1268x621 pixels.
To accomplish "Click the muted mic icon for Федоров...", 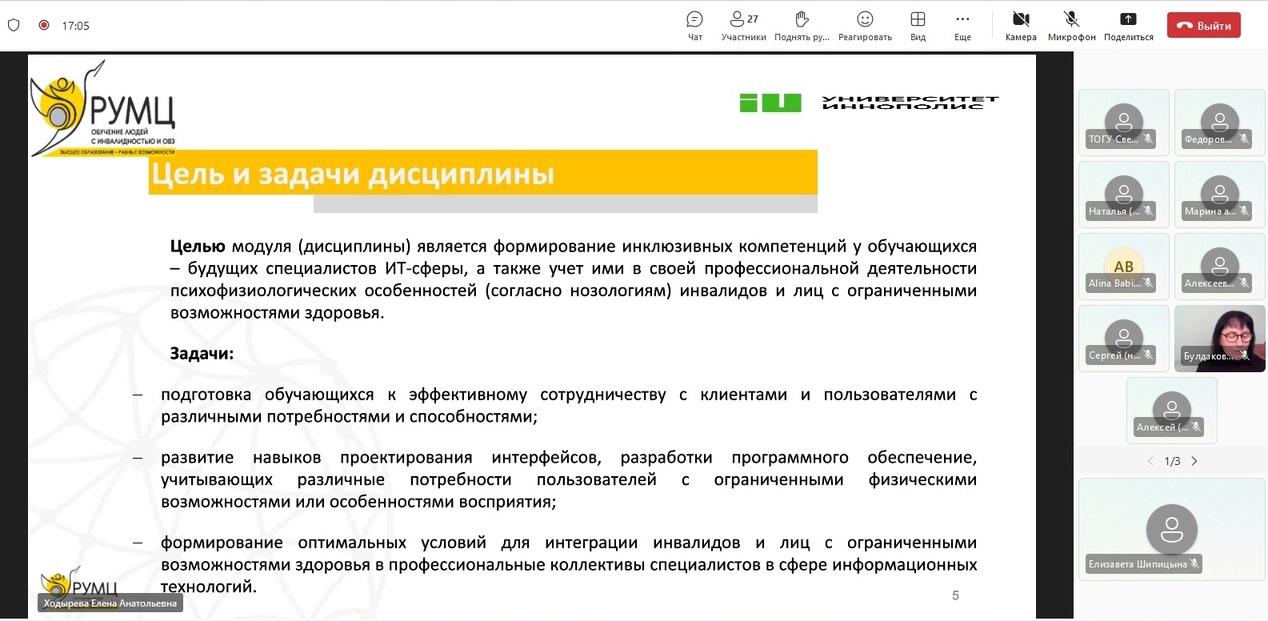I will click(x=1243, y=140).
